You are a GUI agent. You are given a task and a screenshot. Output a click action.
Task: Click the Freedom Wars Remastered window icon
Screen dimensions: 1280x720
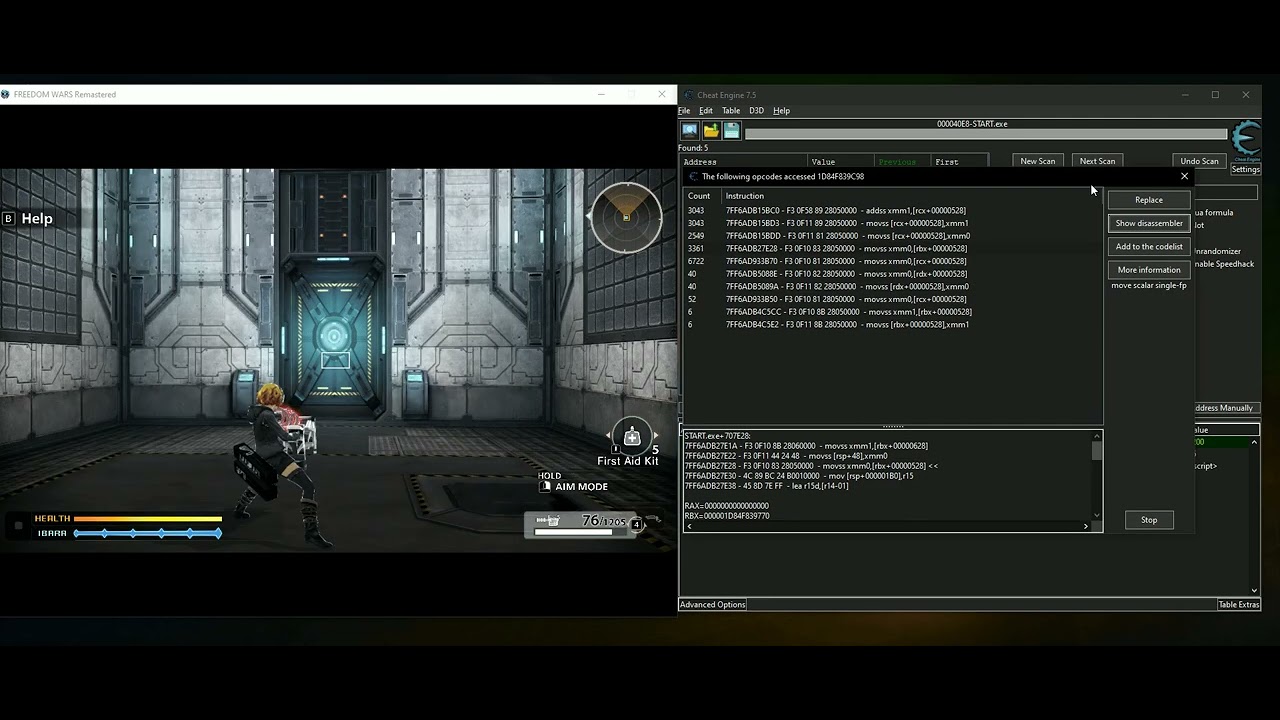point(5,95)
